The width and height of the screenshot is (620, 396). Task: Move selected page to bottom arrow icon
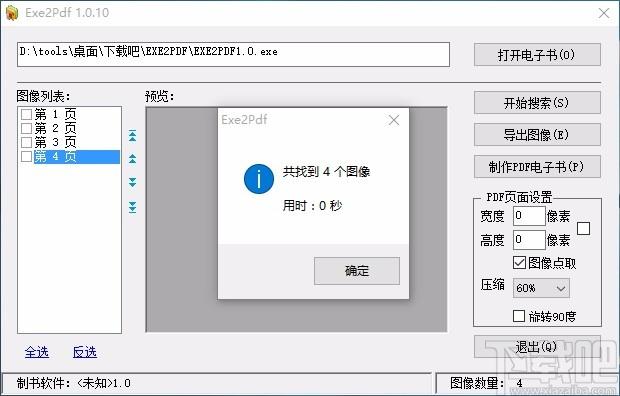click(x=132, y=207)
